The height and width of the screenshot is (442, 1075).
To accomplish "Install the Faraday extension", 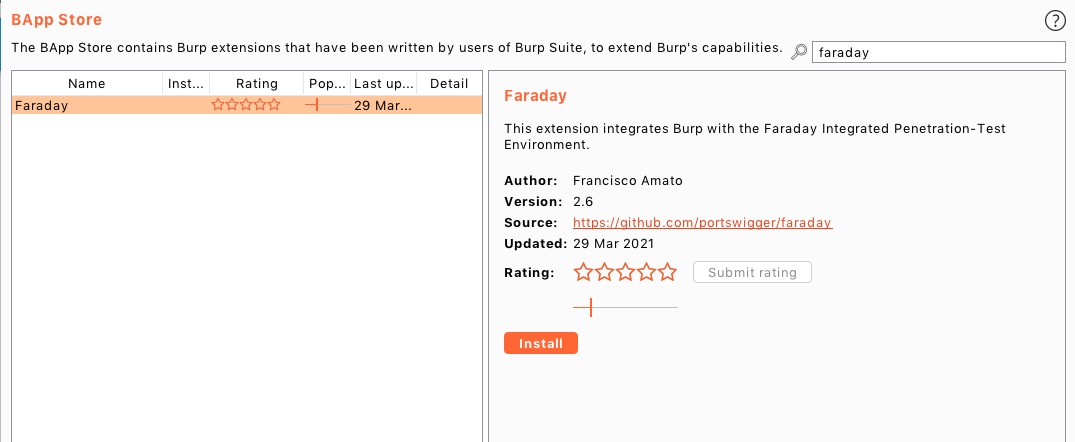I will point(541,343).
